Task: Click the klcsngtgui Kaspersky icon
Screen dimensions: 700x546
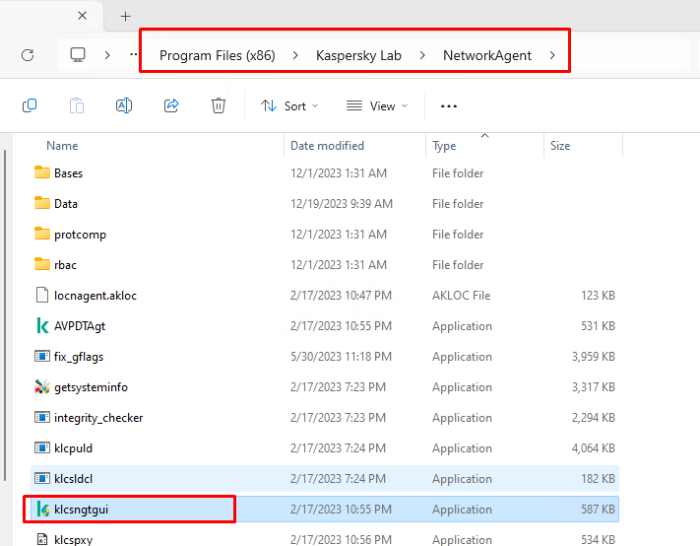Action: pyautogui.click(x=43, y=509)
